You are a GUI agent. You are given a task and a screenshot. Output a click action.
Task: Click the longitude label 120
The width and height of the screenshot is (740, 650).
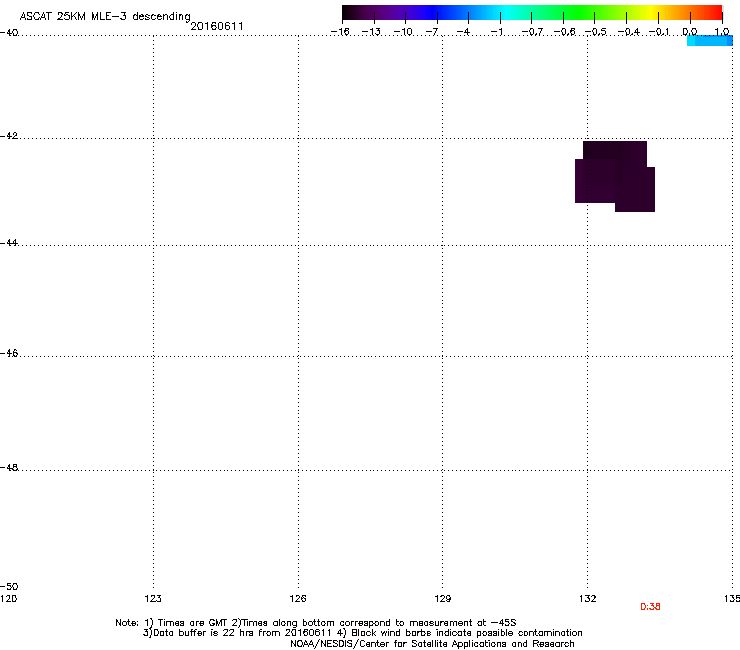pos(8,599)
